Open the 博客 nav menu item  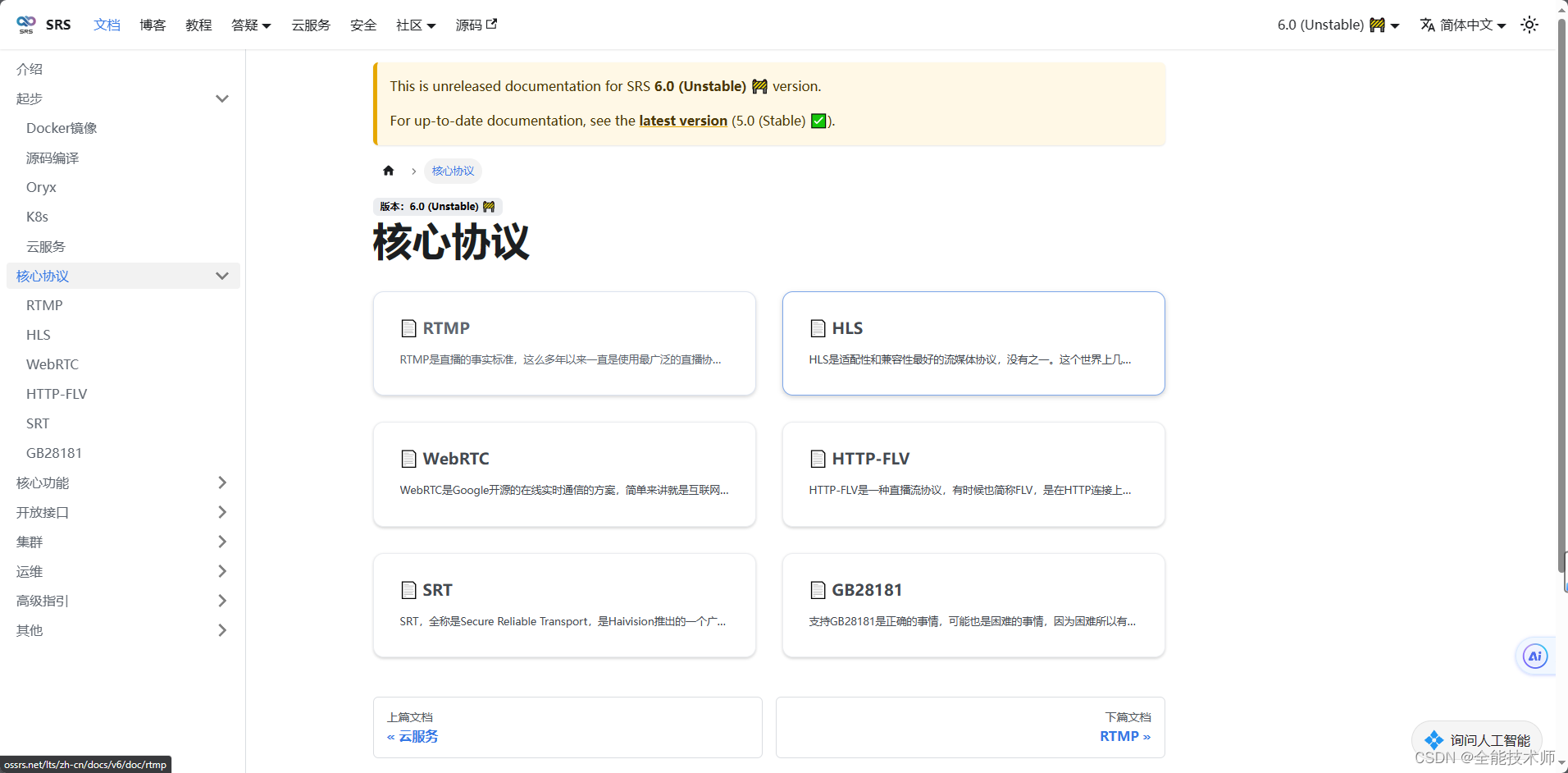click(153, 25)
